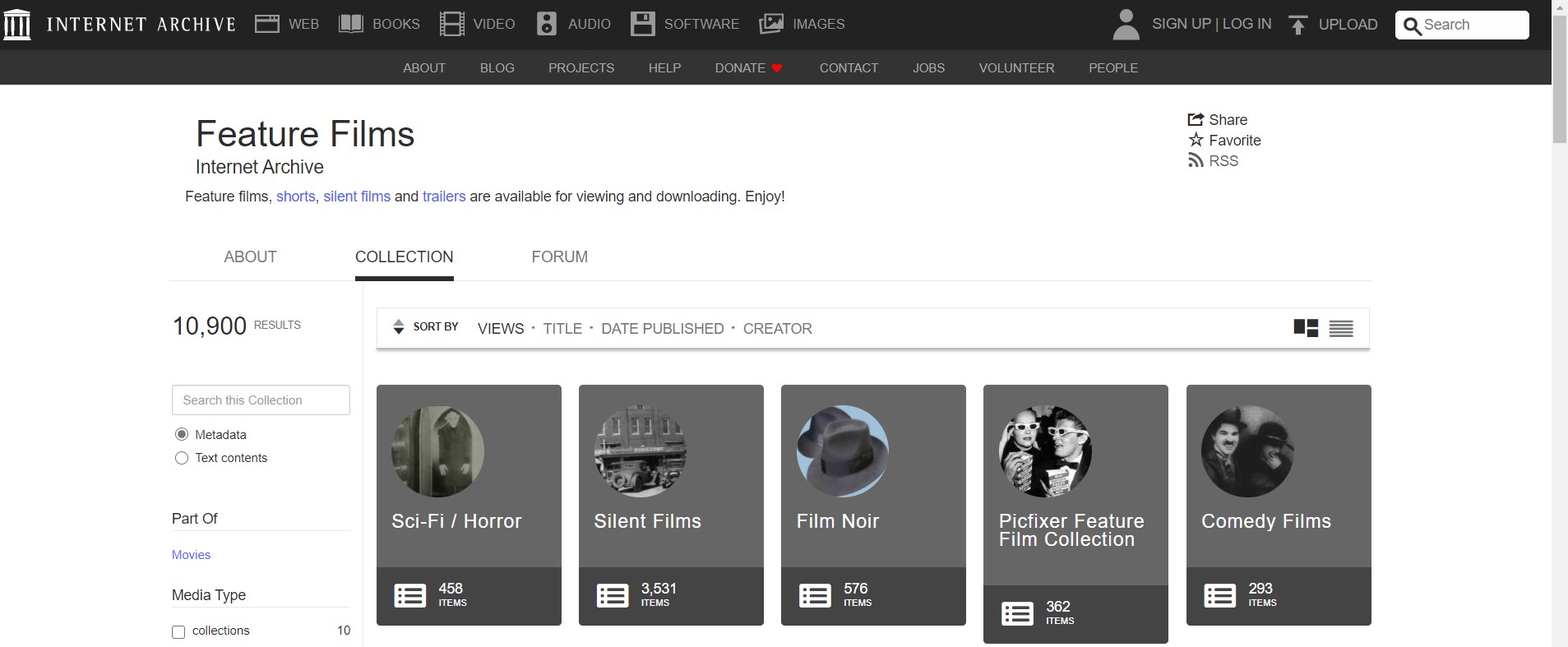Screen dimensions: 1568x647
Task: Switch to list view
Action: [1341, 328]
